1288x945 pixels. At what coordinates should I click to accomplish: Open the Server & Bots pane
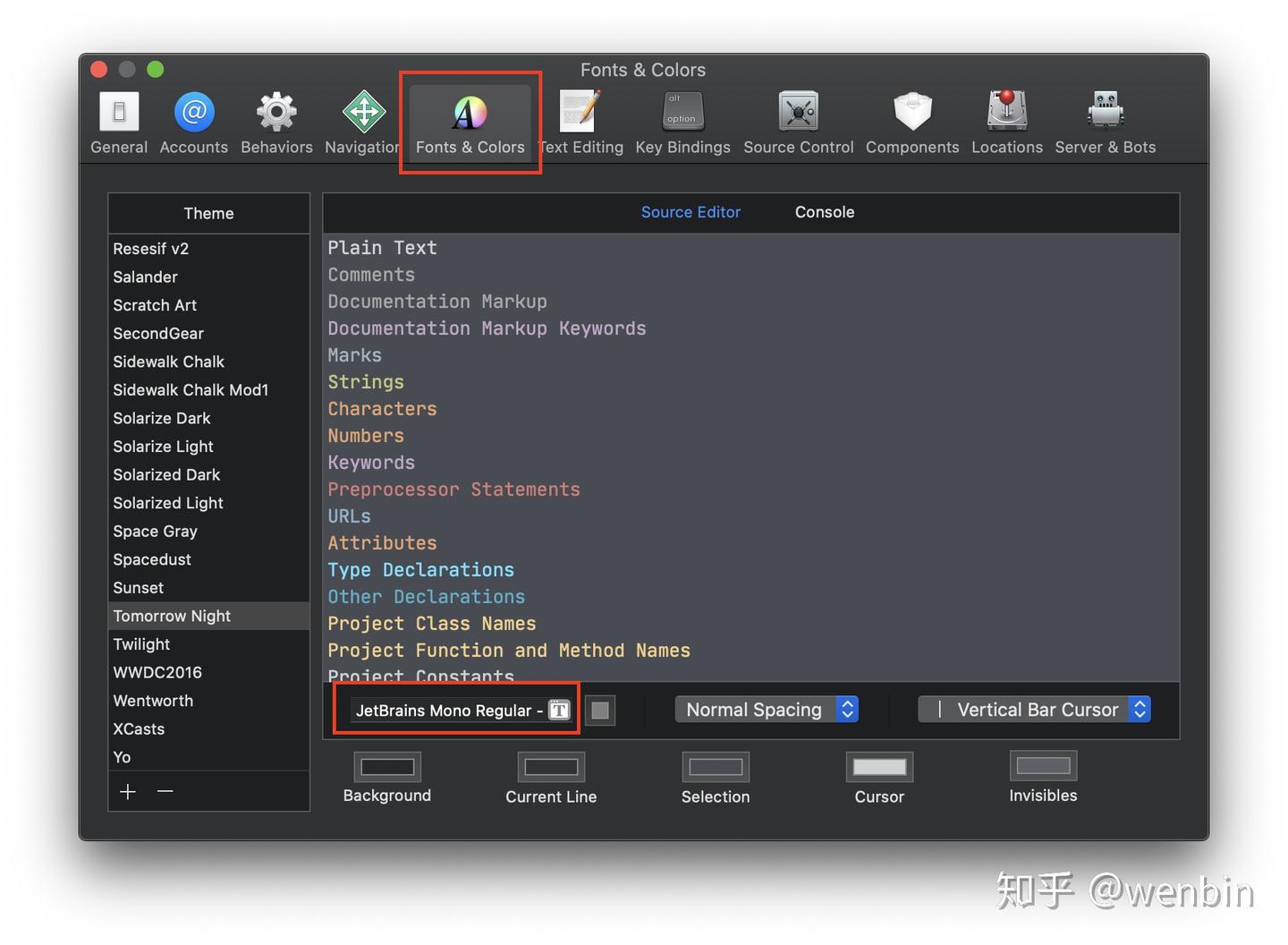pos(1106,123)
